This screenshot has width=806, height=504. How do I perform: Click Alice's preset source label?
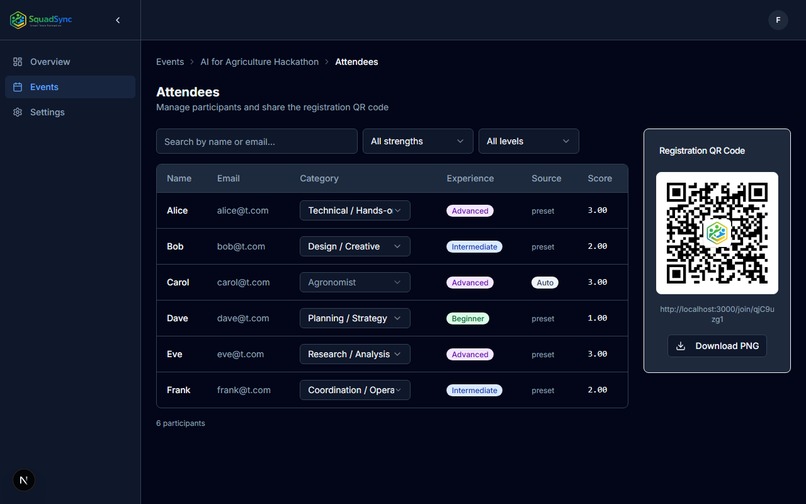pyautogui.click(x=543, y=211)
